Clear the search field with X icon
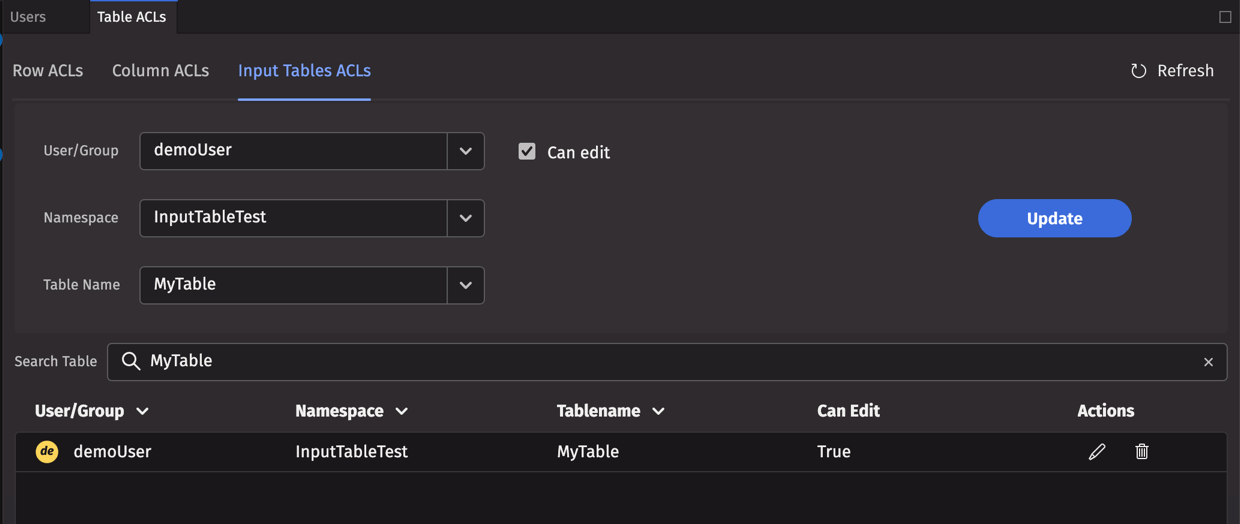 pos(1208,362)
